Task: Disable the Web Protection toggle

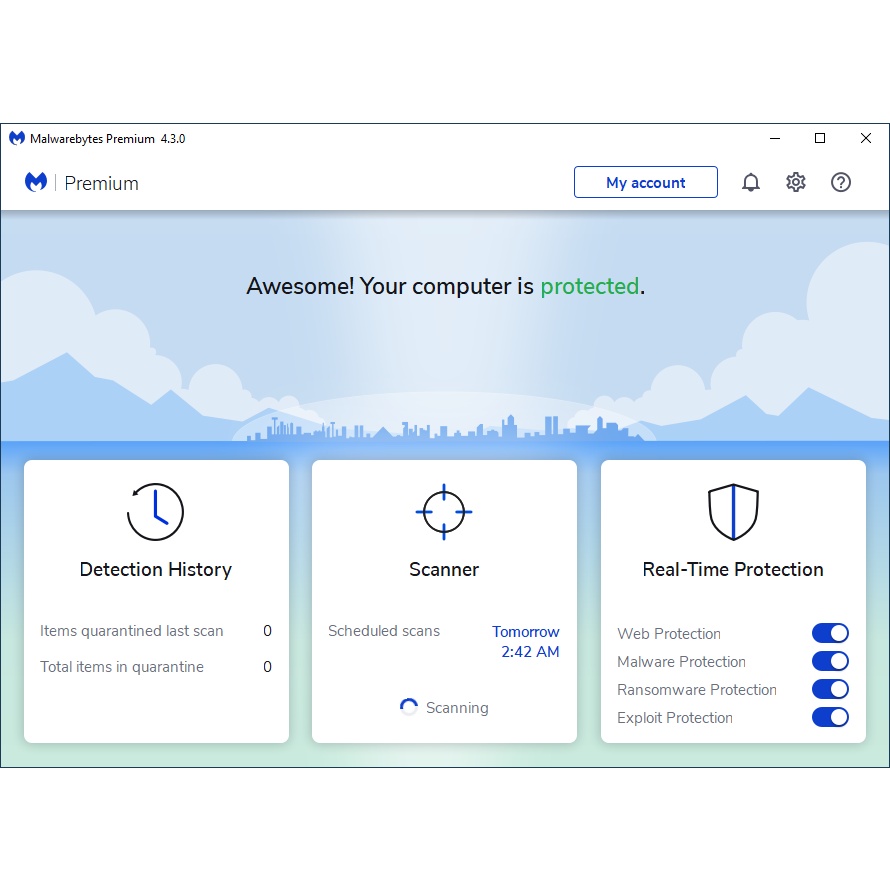Action: (x=829, y=633)
